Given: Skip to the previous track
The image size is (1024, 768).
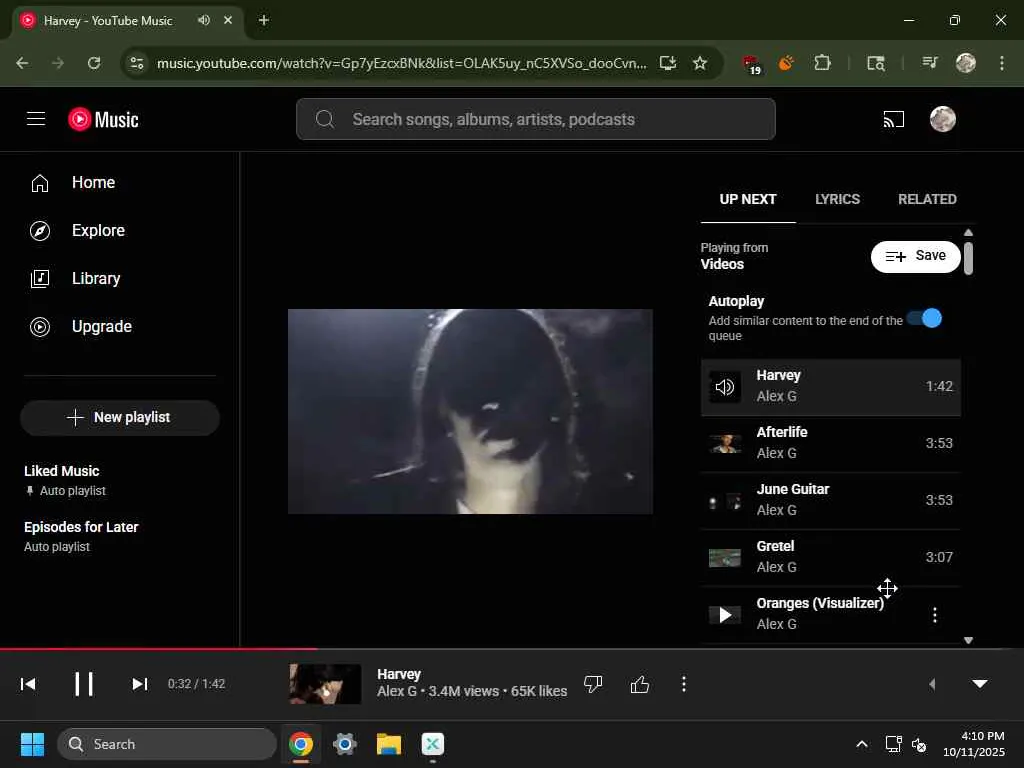Looking at the screenshot, I should point(28,684).
